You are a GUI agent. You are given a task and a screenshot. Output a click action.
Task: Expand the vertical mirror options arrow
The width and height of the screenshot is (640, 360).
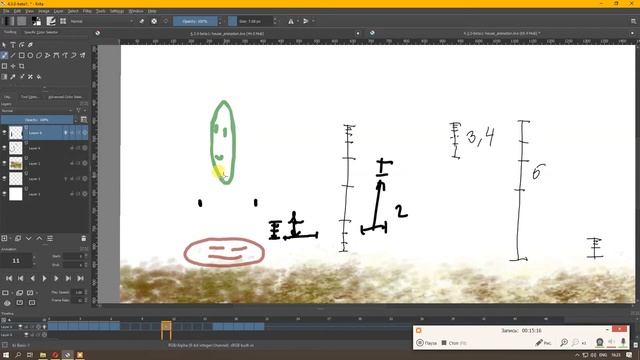tap(313, 21)
